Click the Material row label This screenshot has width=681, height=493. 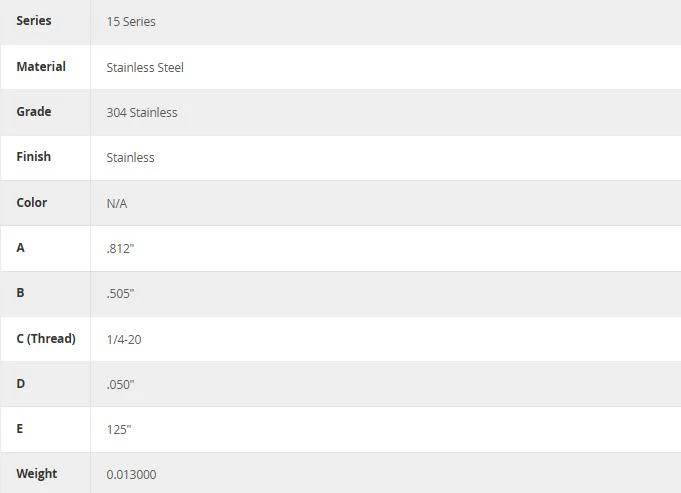tap(41, 66)
